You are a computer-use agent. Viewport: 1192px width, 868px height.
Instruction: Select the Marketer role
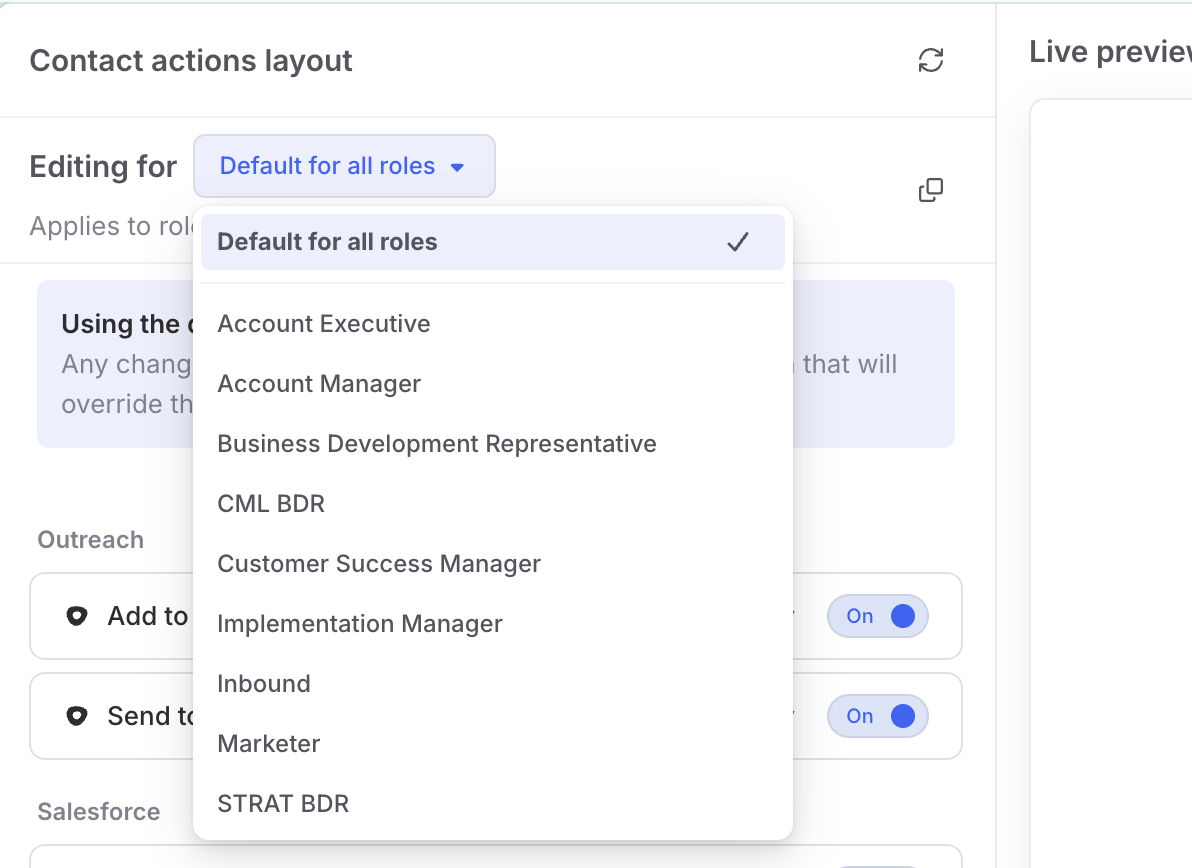pos(269,744)
